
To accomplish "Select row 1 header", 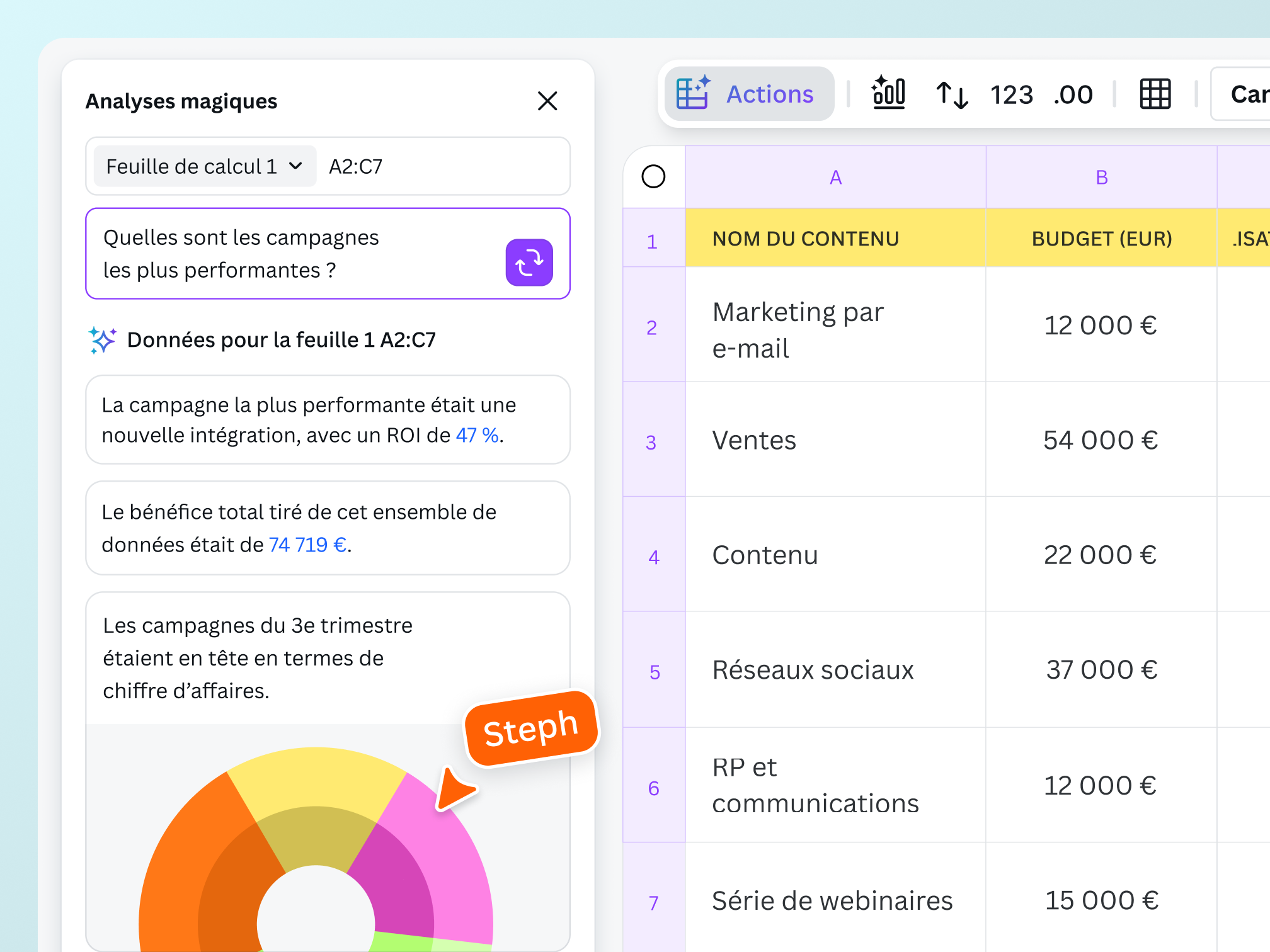I will click(x=653, y=238).
